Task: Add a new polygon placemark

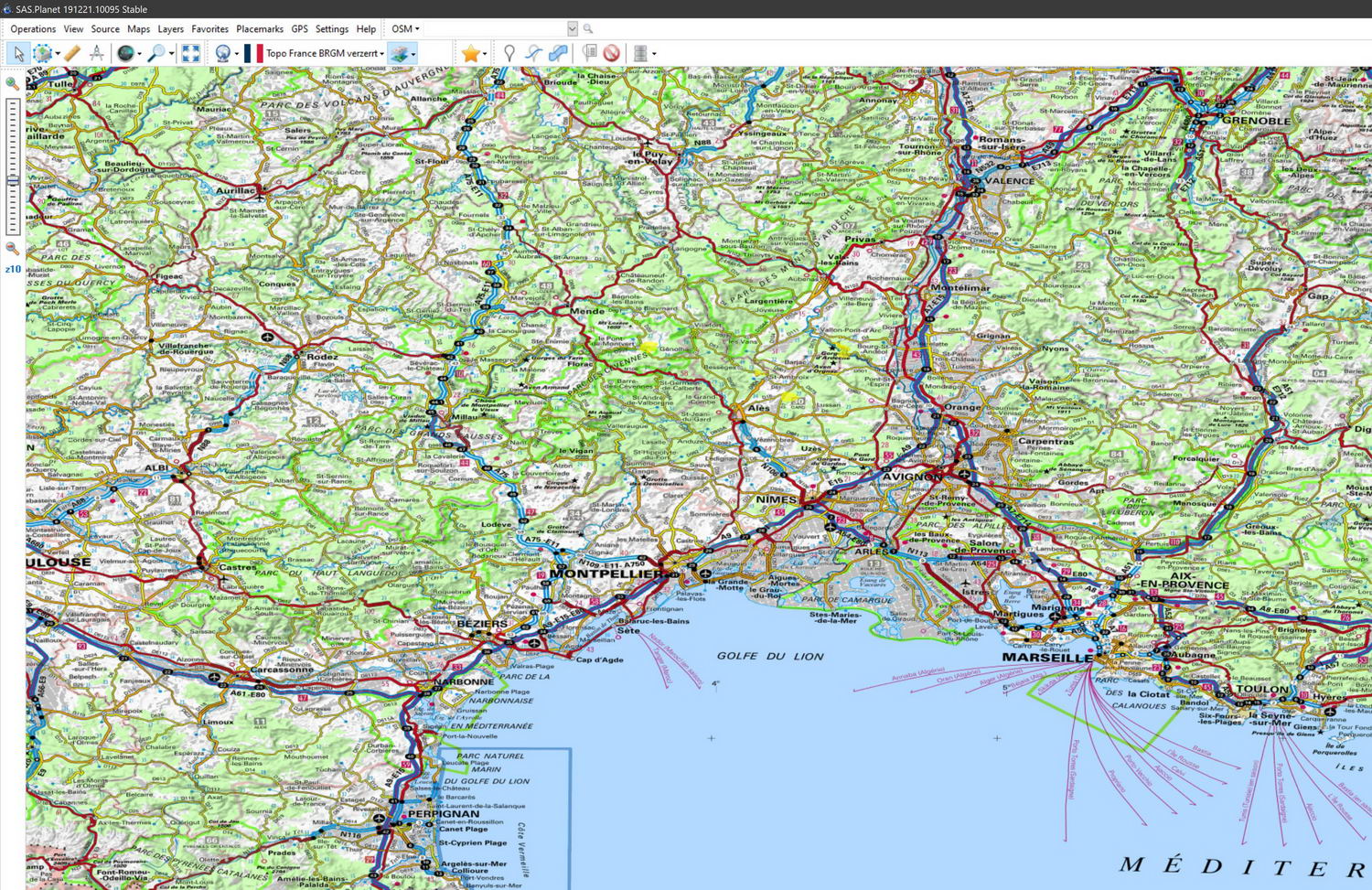Action: [x=557, y=54]
